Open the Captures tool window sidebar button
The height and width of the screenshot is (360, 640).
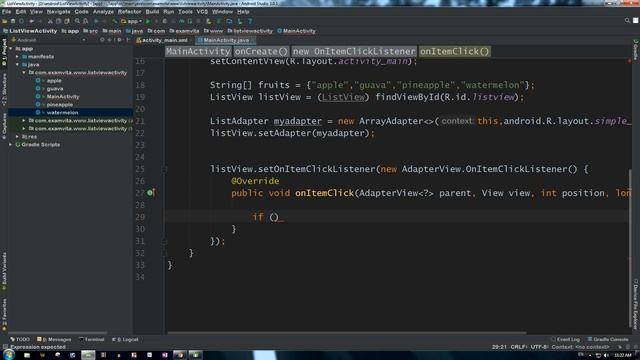(x=4, y=126)
